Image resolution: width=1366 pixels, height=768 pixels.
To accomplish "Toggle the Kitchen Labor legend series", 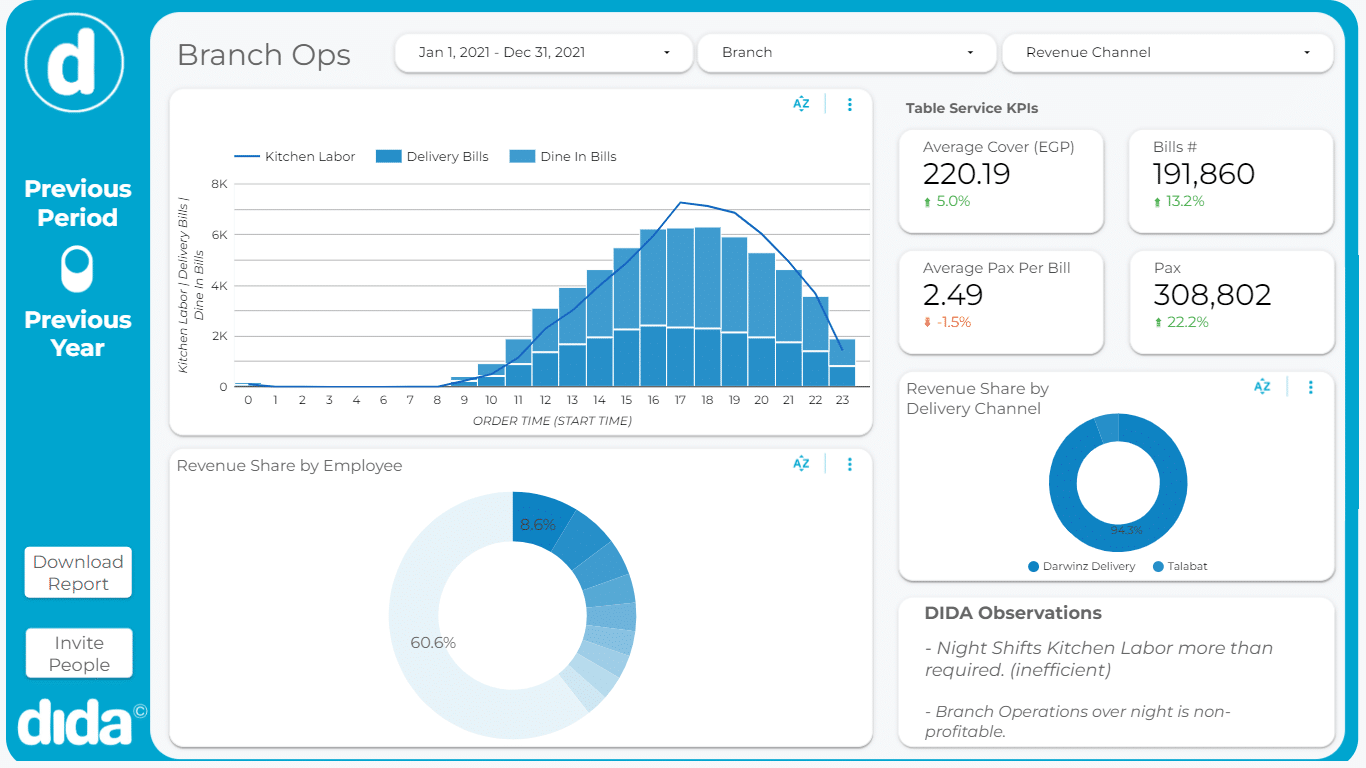I will [295, 157].
